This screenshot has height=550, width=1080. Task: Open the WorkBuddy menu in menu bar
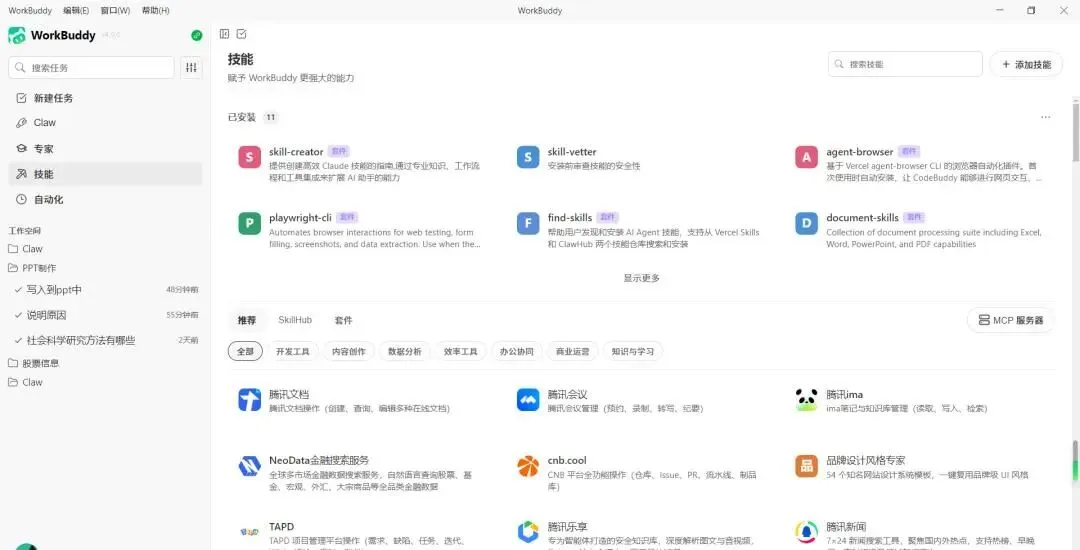point(30,10)
